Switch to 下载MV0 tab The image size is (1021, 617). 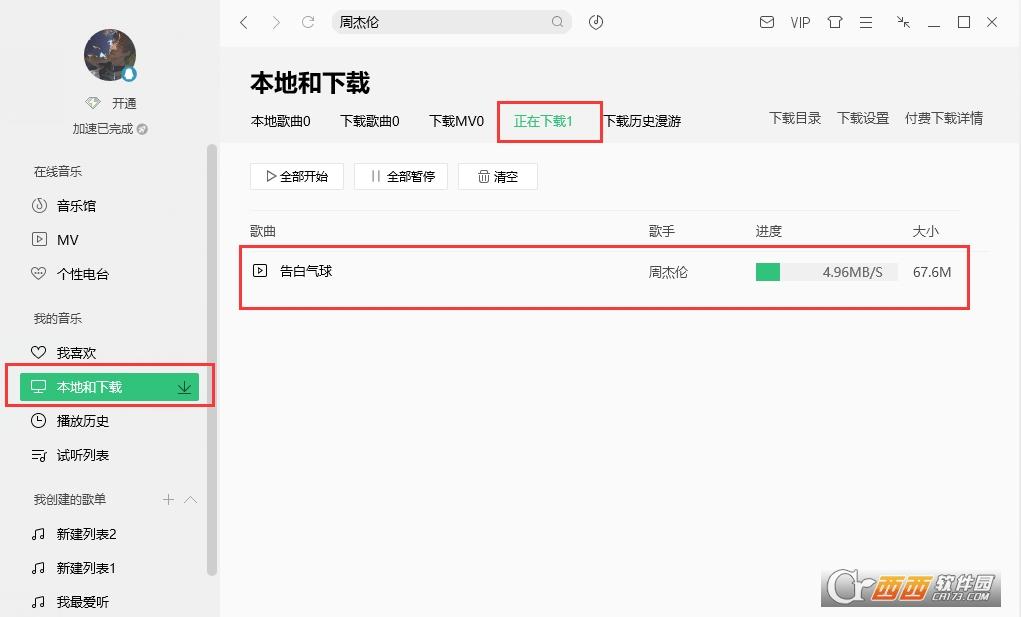pos(456,121)
